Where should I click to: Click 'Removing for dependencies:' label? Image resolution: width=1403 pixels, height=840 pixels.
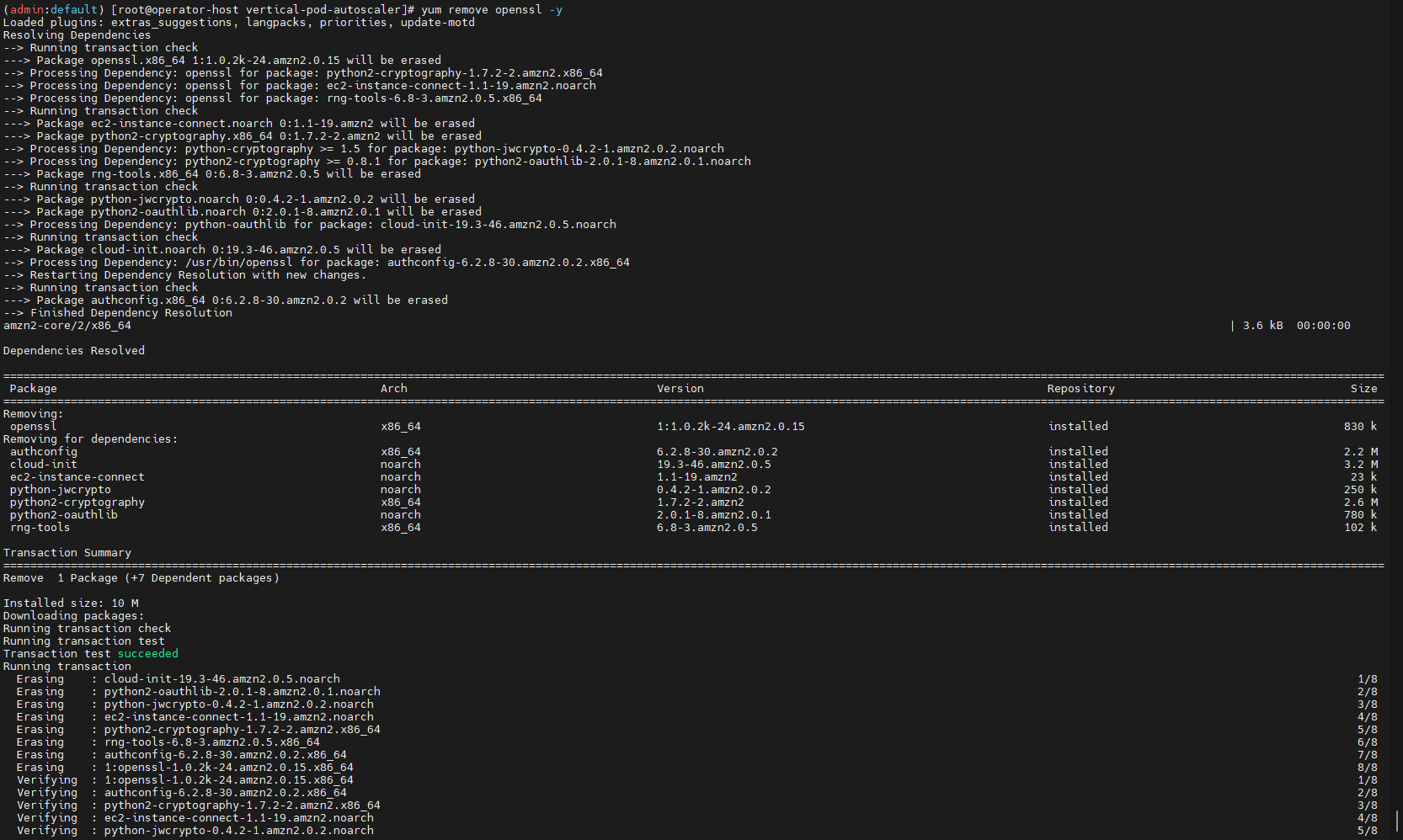coord(91,439)
